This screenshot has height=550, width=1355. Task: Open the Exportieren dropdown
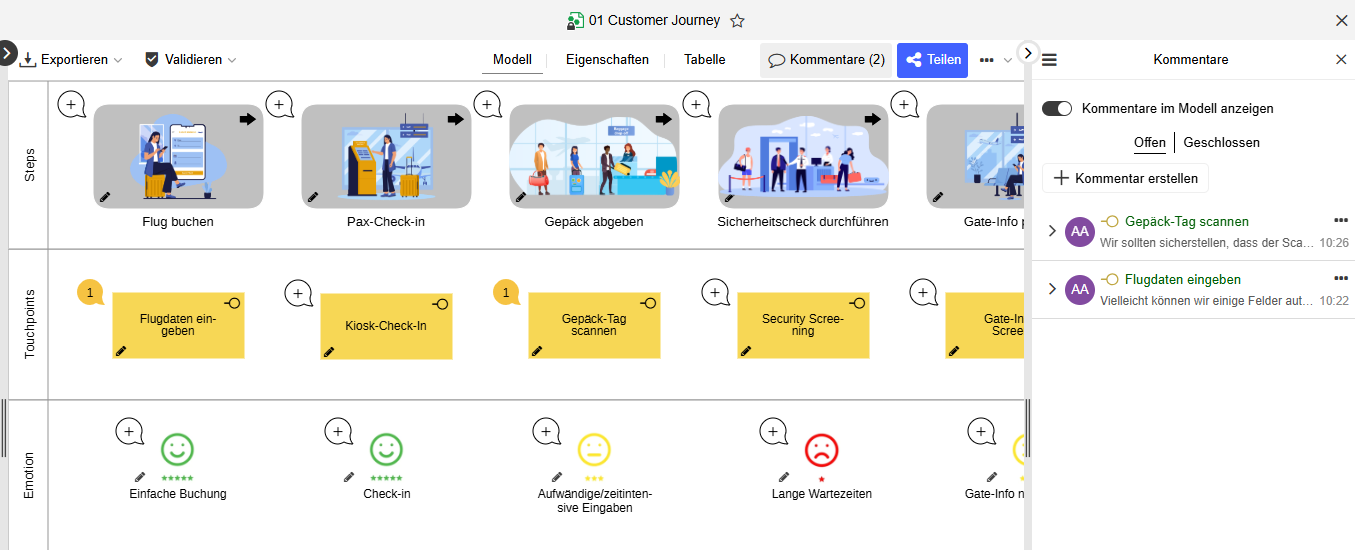point(72,60)
